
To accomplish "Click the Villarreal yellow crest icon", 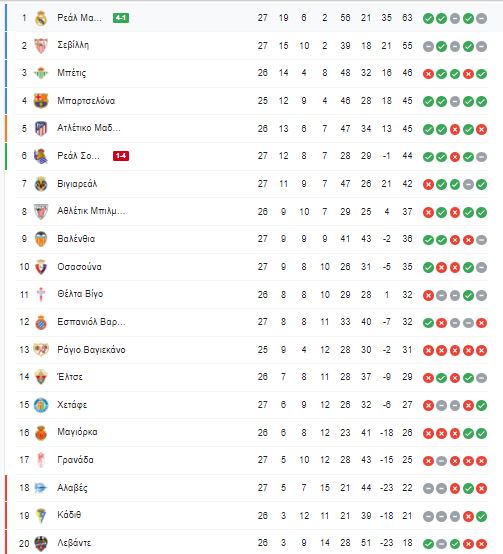I will [x=41, y=184].
